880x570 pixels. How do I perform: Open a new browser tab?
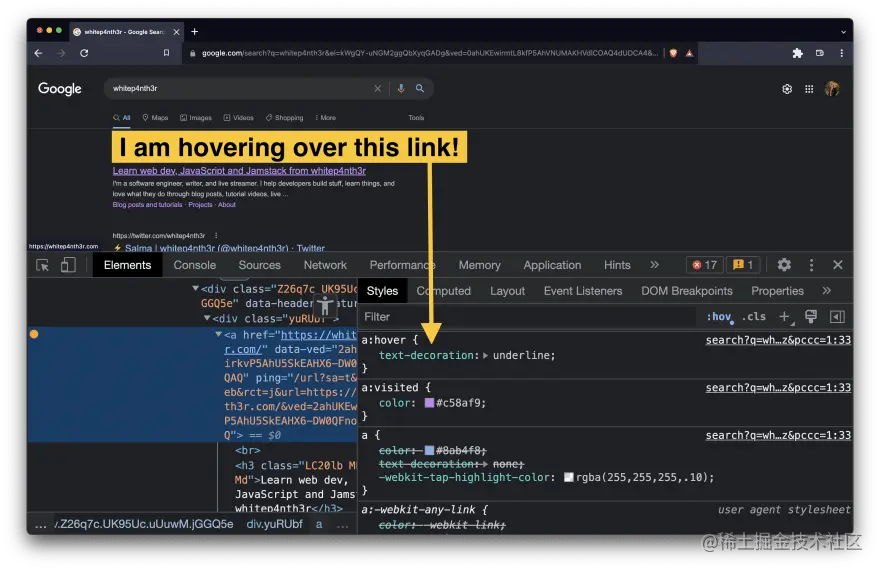pos(195,31)
